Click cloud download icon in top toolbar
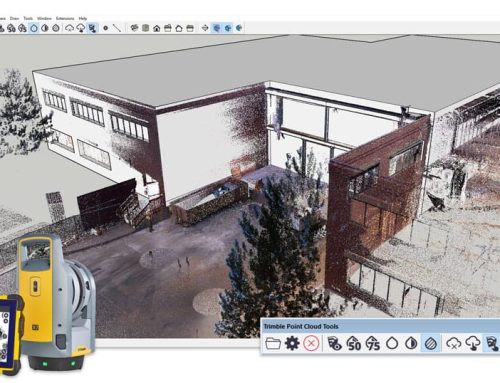Viewport: 500px width, 383px height. tap(81, 28)
